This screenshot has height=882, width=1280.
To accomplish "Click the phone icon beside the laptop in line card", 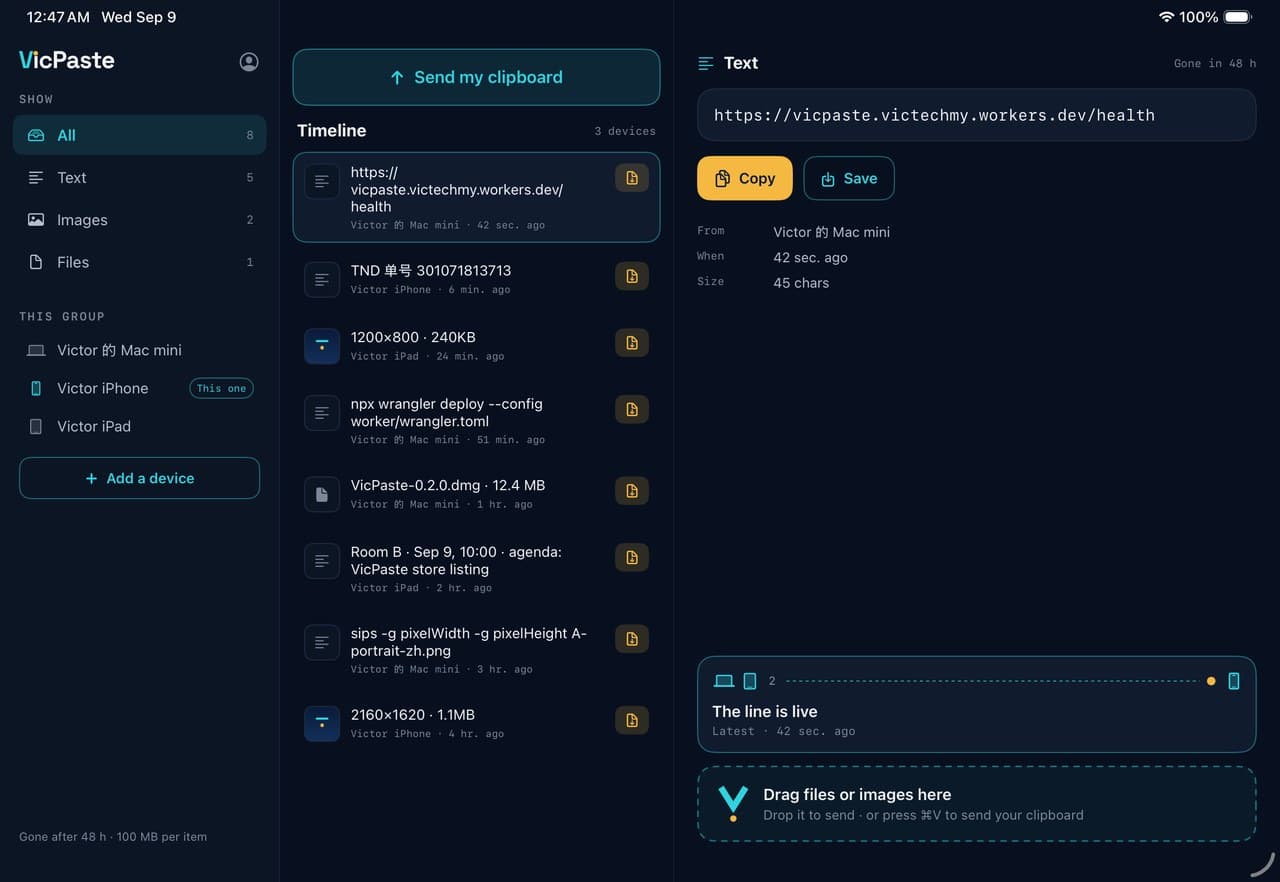I will [750, 681].
